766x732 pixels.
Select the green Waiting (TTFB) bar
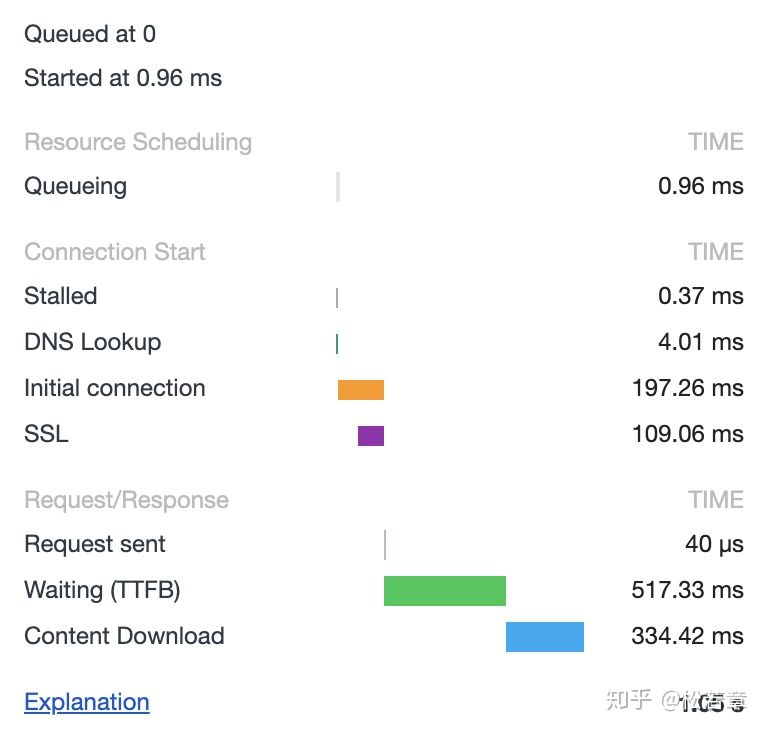click(x=444, y=591)
